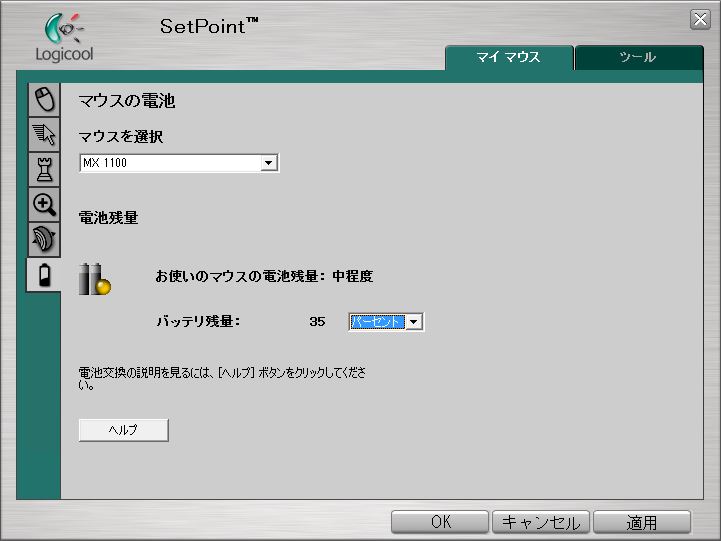Click the SetPoint title text
The height and width of the screenshot is (541, 721).
pyautogui.click(x=209, y=26)
